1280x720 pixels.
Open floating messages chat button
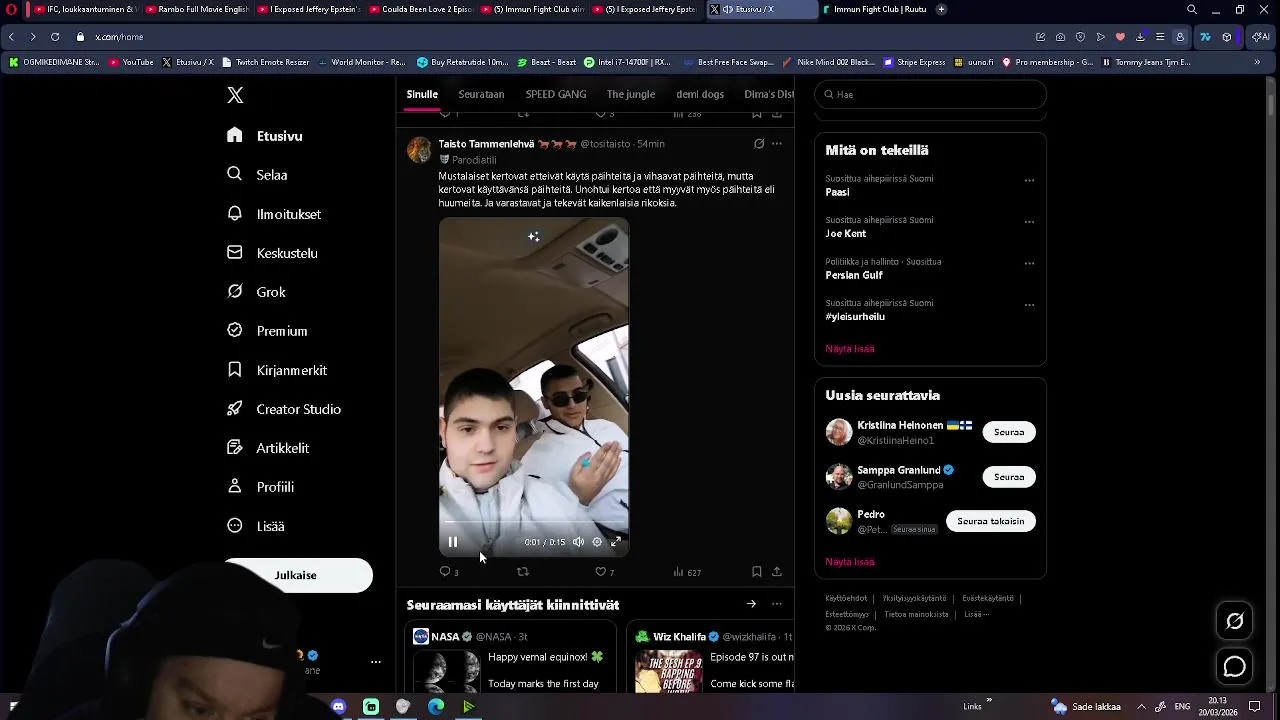tap(1235, 667)
